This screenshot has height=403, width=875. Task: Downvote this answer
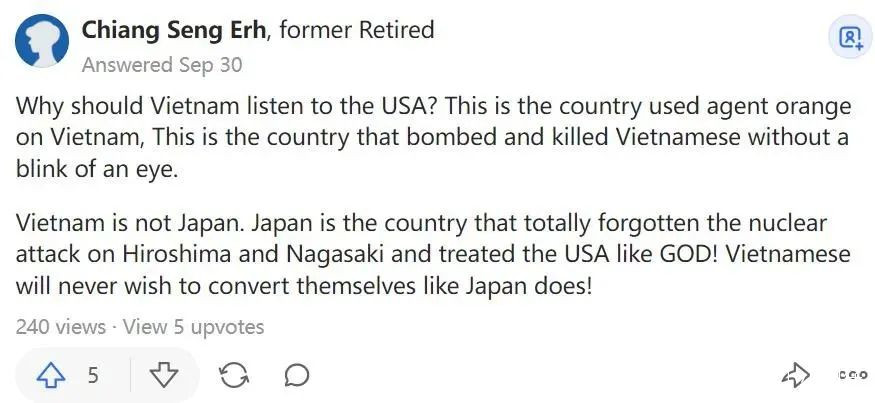pyautogui.click(x=163, y=375)
